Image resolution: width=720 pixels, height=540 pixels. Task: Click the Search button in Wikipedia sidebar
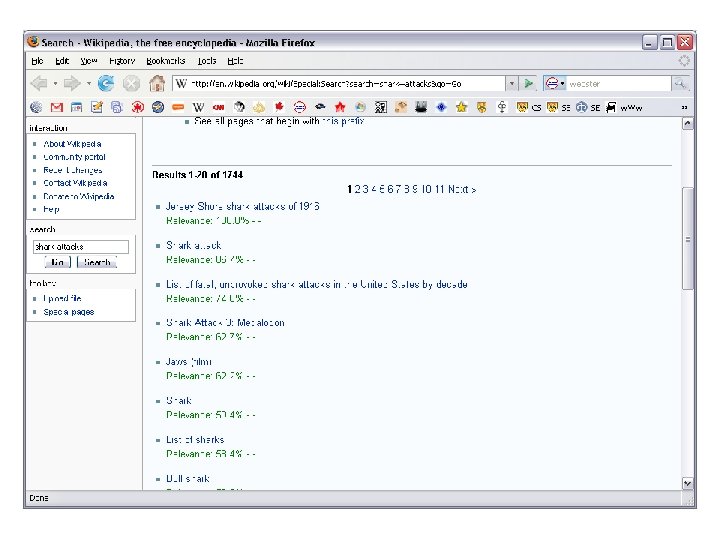click(x=97, y=262)
